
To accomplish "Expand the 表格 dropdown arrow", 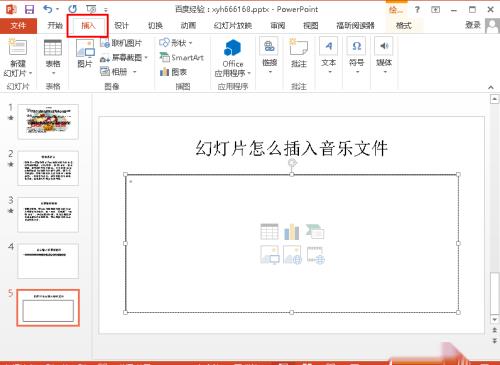I will pos(53,73).
